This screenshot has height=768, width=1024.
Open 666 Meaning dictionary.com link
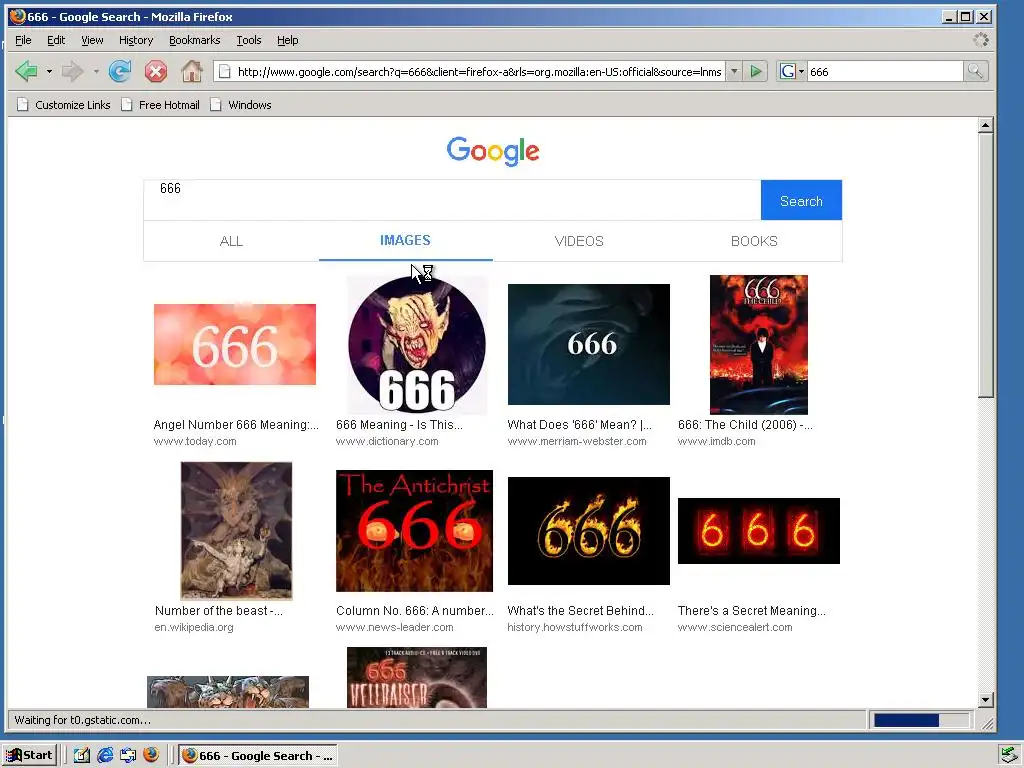[x=399, y=424]
